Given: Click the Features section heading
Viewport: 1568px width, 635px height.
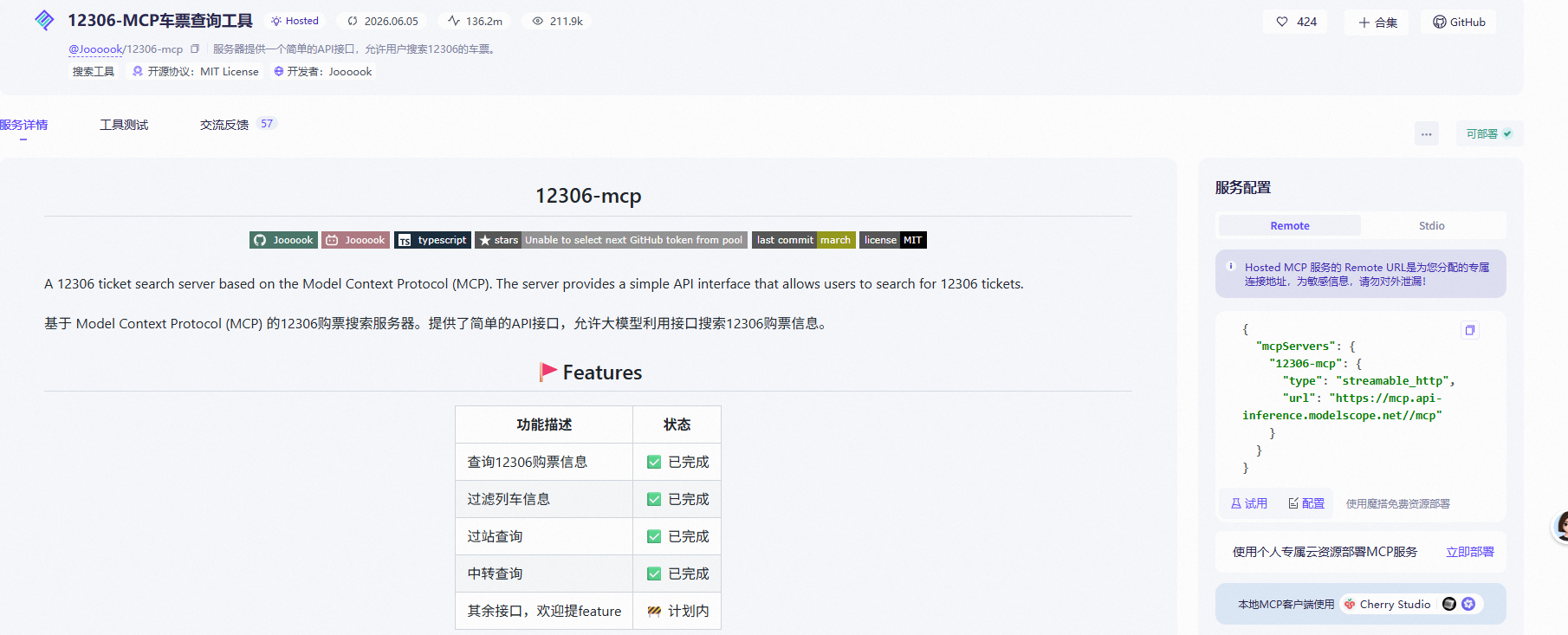Looking at the screenshot, I should [x=602, y=373].
